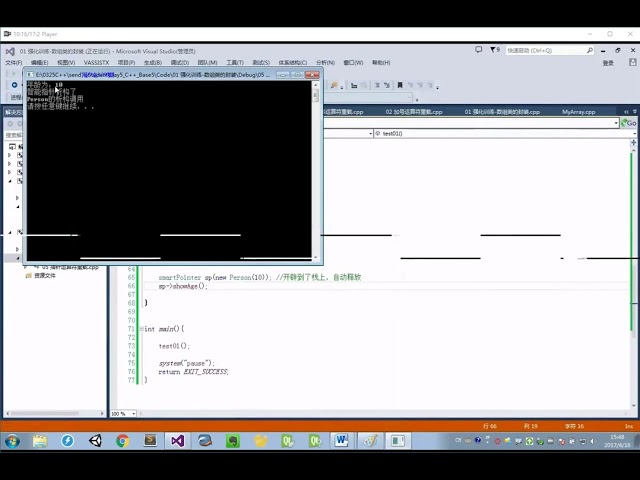Viewport: 640px width, 480px height.
Task: Open the VASSISTX menu
Action: pos(96,63)
